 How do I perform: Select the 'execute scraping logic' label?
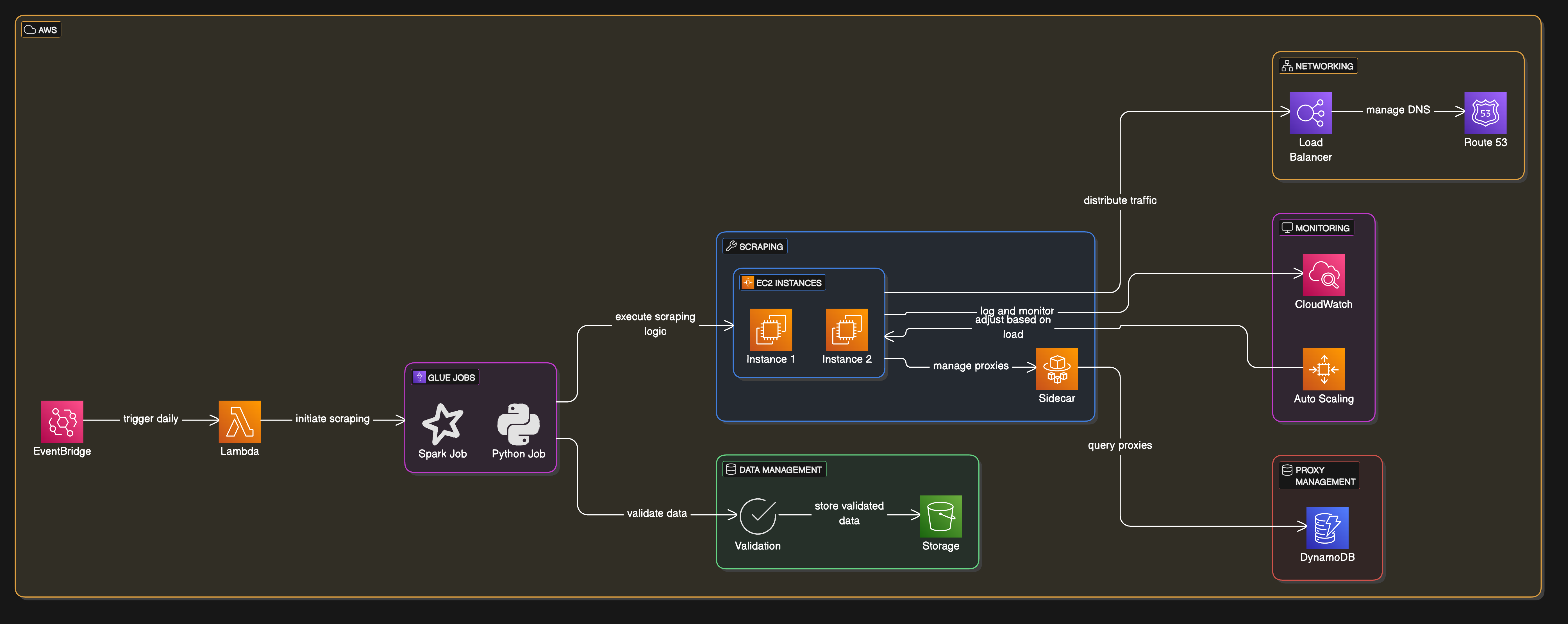656,324
